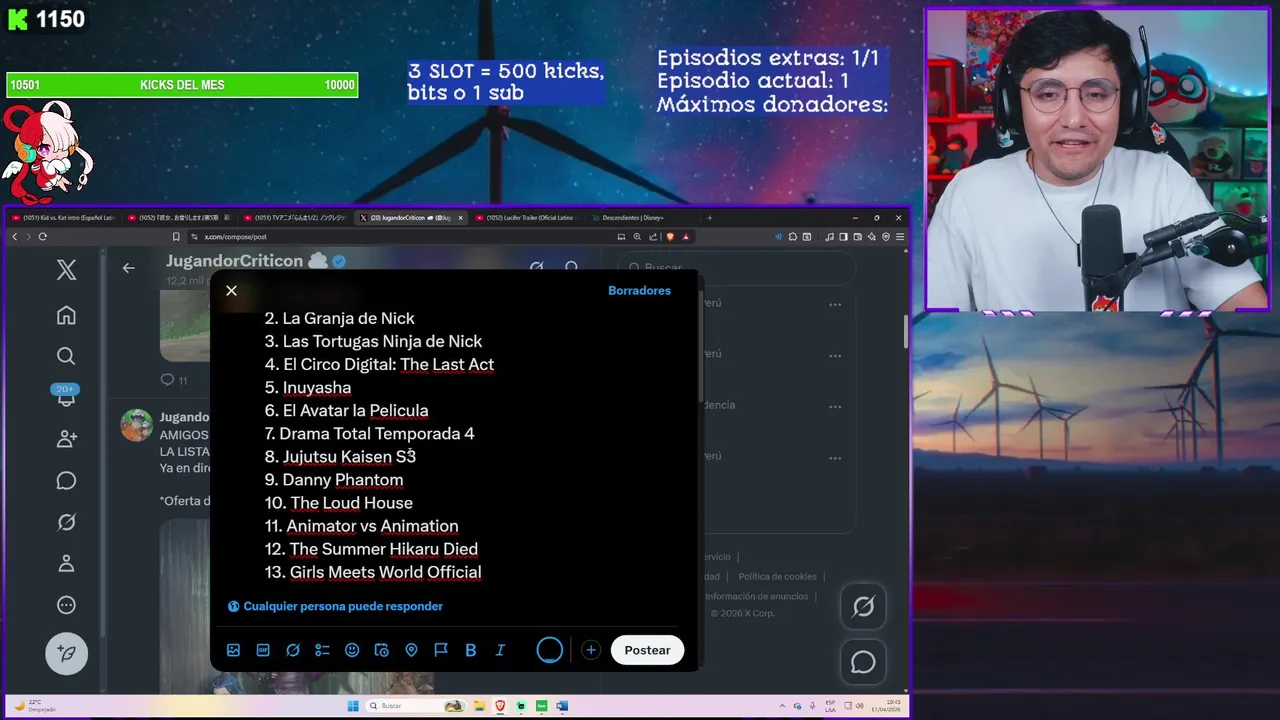Open Grok in X sidebar
The height and width of the screenshot is (720, 1280).
click(66, 522)
